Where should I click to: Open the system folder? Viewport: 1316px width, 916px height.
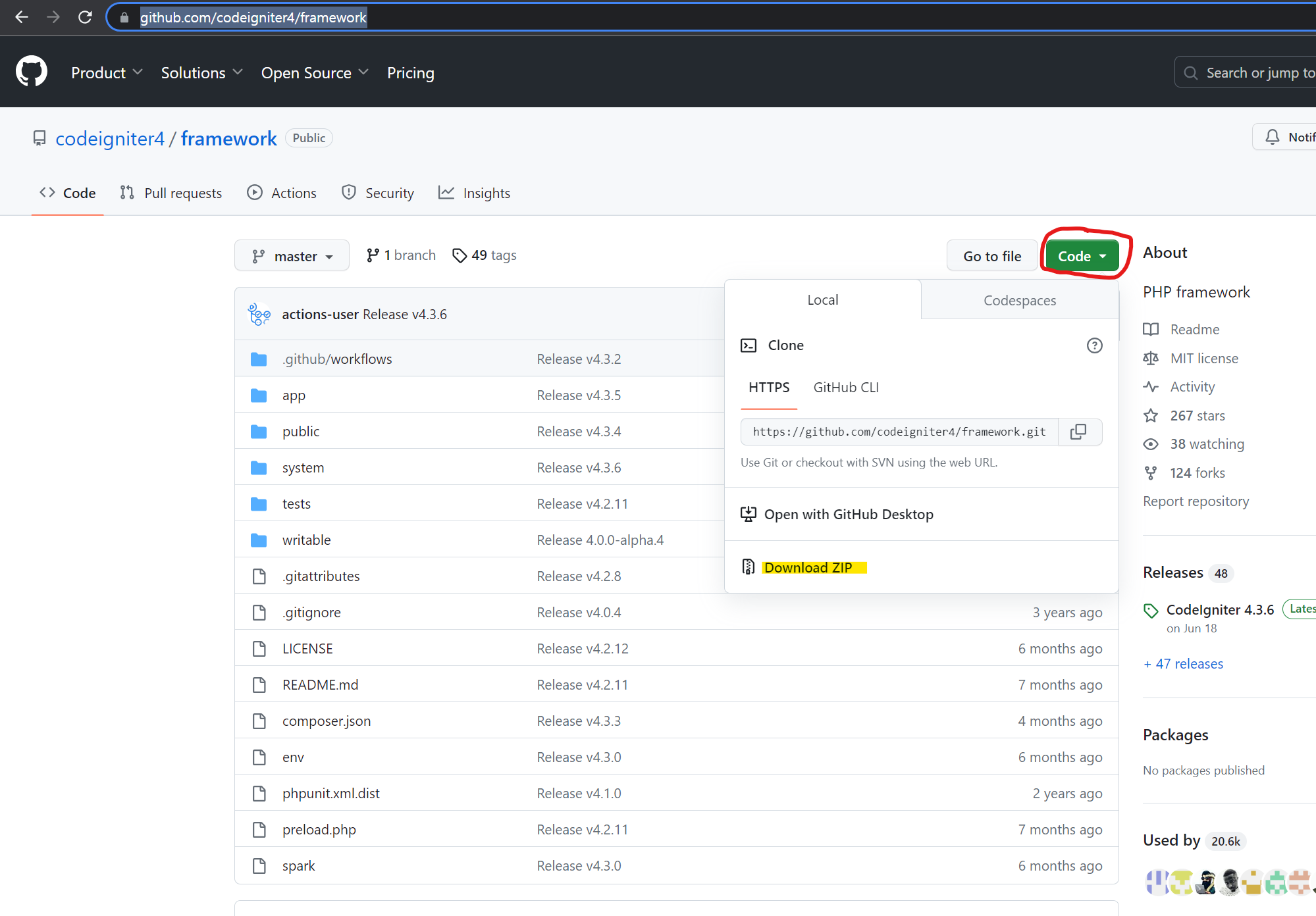point(303,468)
